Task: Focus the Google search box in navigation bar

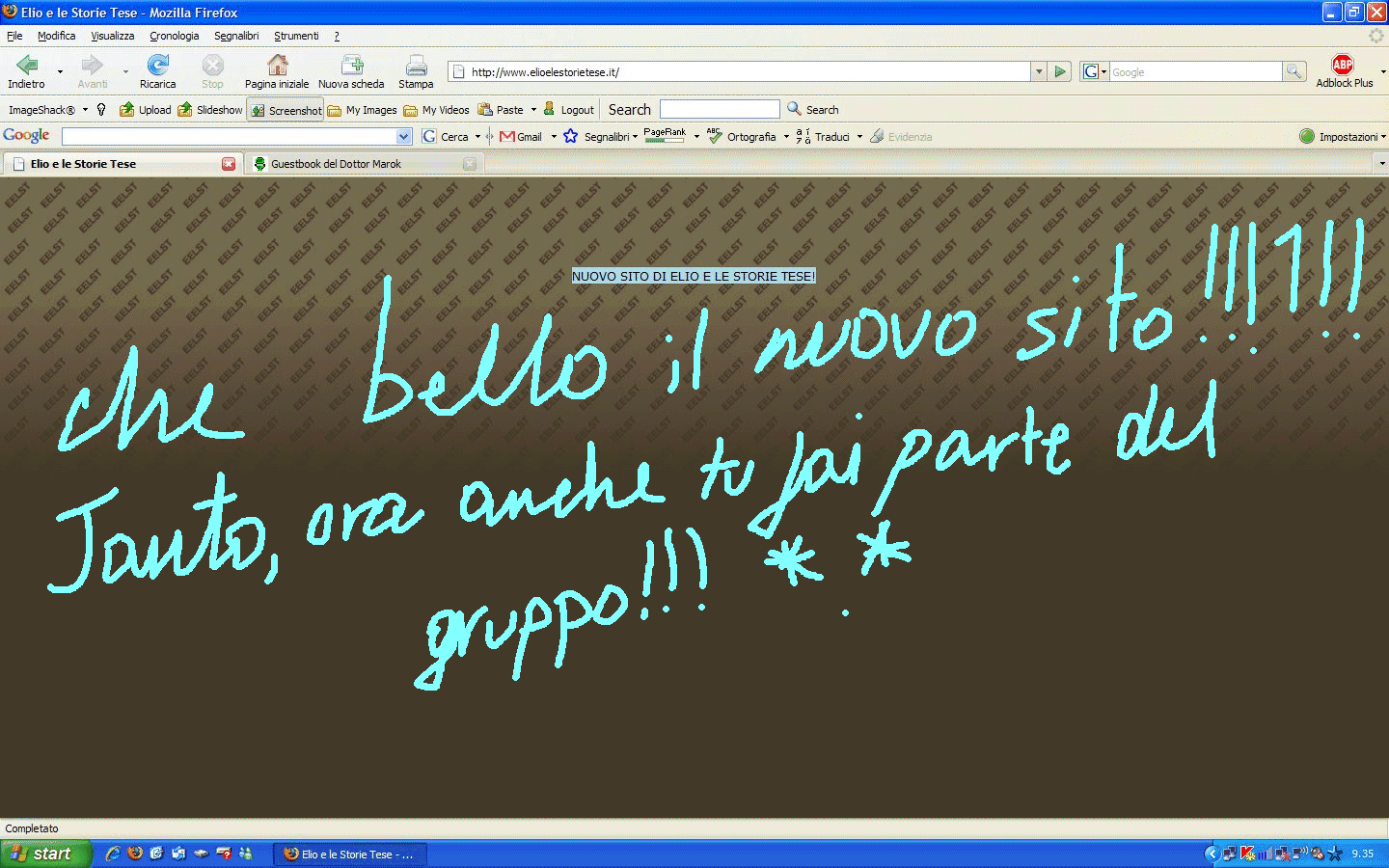Action: click(x=1195, y=71)
